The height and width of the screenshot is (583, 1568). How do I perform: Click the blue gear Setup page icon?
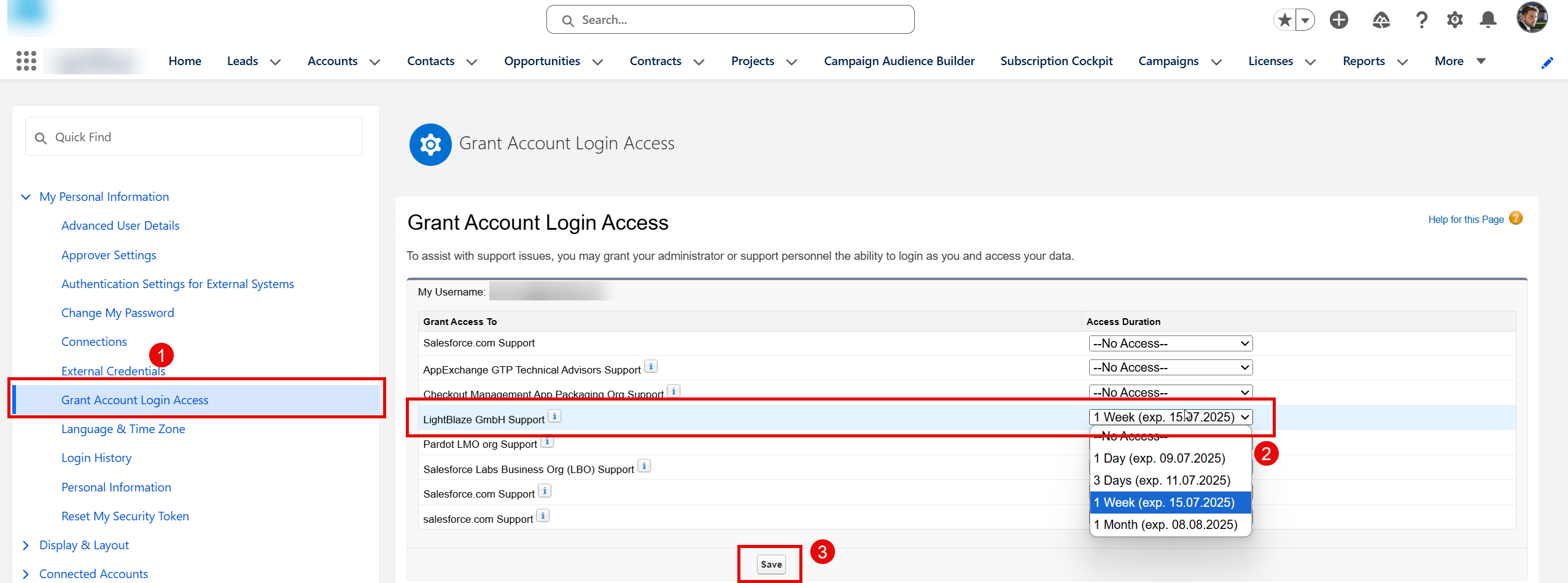pos(430,145)
